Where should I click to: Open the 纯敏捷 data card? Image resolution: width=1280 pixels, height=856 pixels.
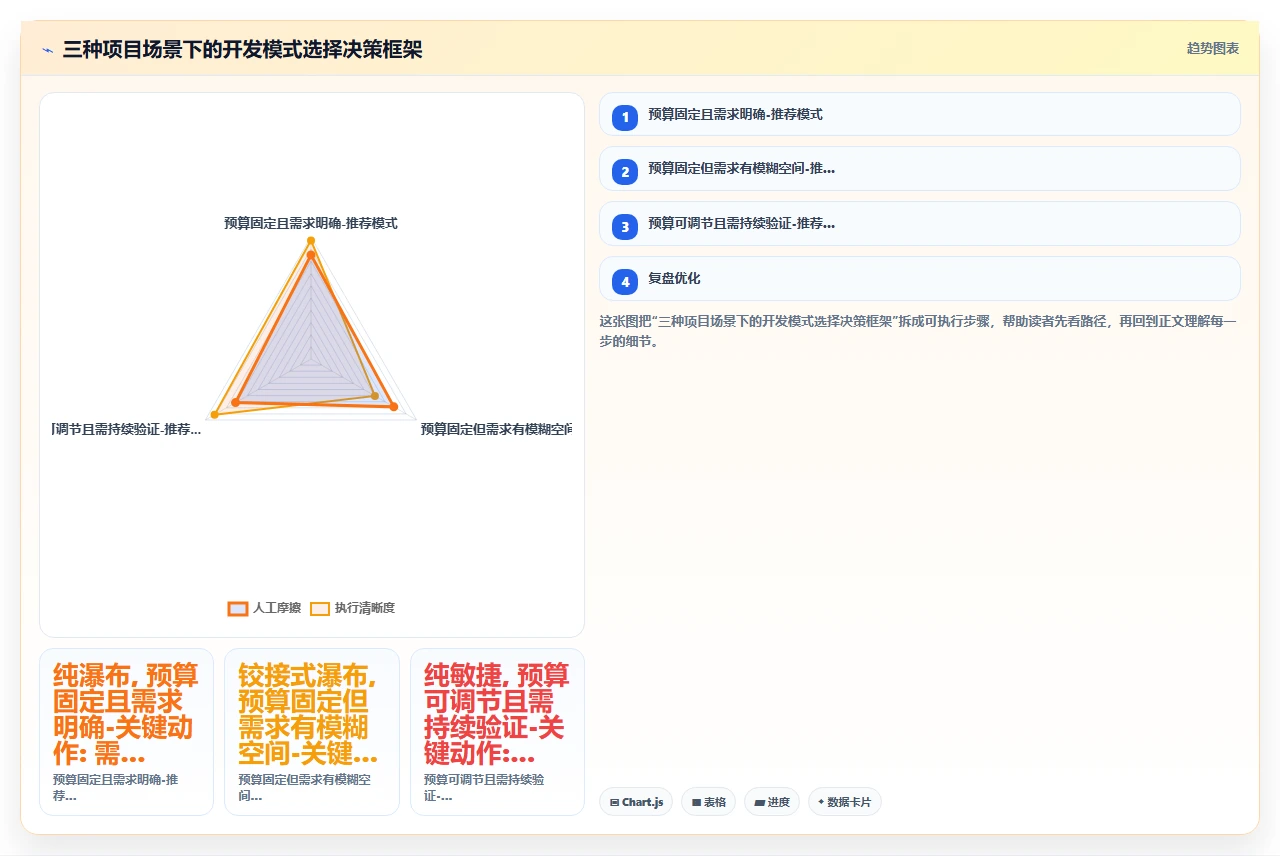[x=497, y=732]
